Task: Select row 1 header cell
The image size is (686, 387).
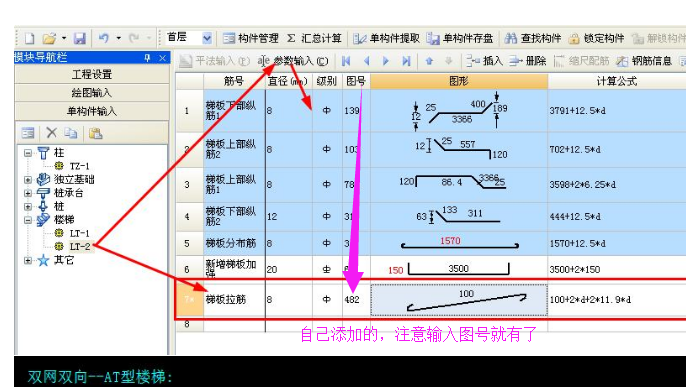Action: 189,111
